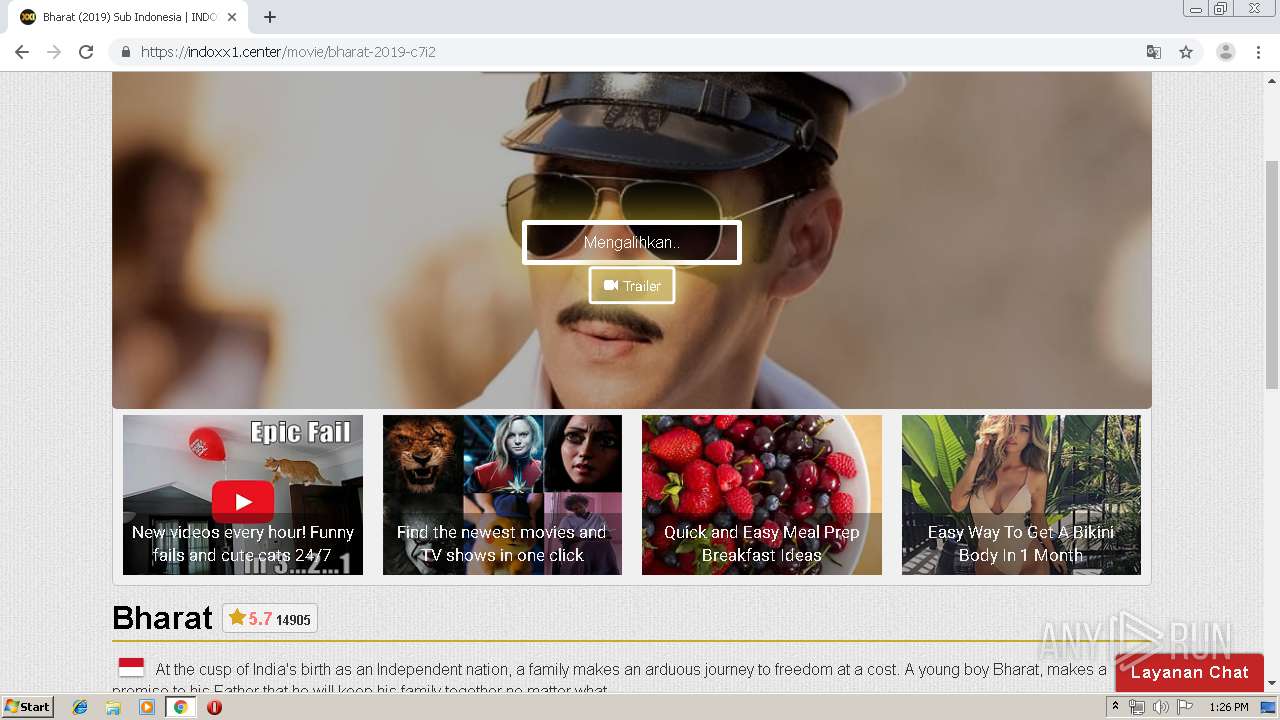This screenshot has height=720, width=1280.
Task: Open Action Center flag icon
Action: 1185,707
